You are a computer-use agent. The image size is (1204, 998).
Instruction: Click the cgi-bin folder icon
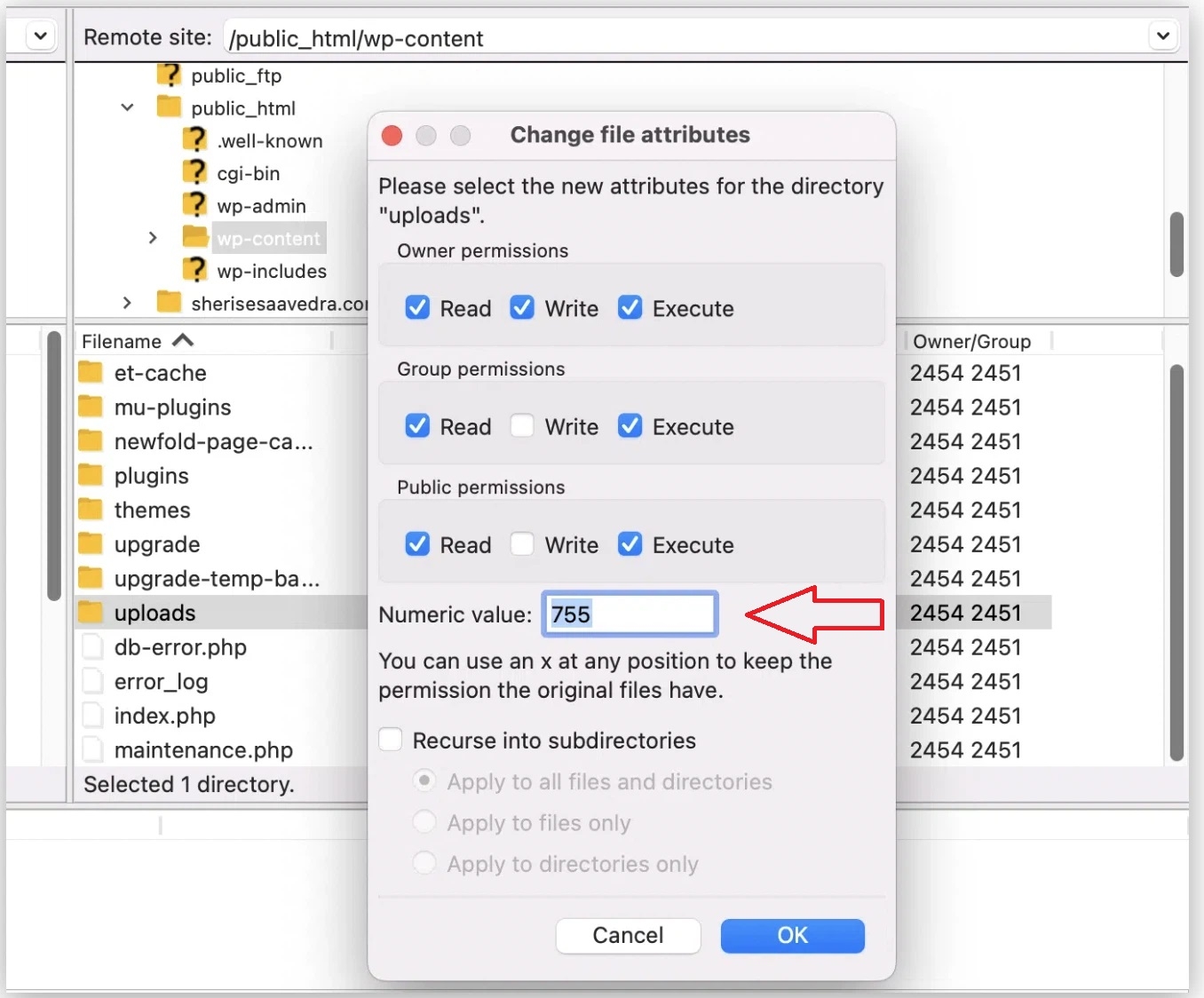click(x=194, y=172)
